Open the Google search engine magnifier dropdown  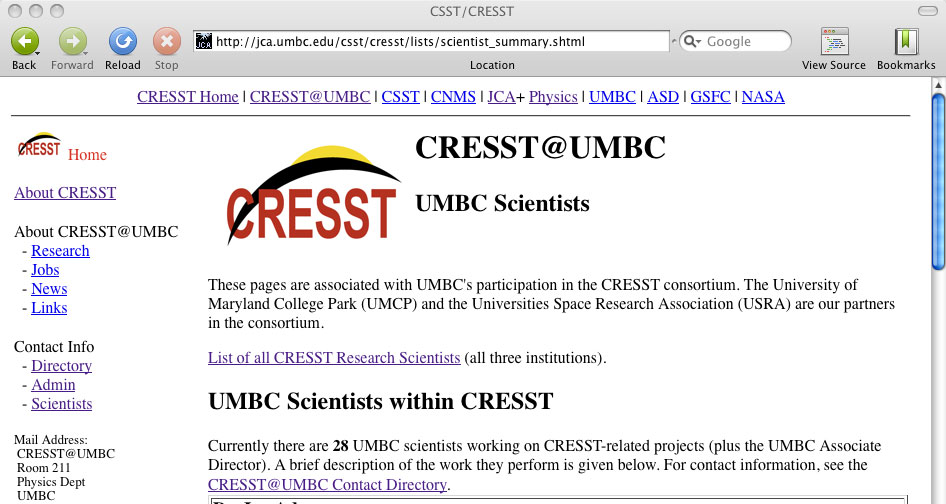pos(692,41)
